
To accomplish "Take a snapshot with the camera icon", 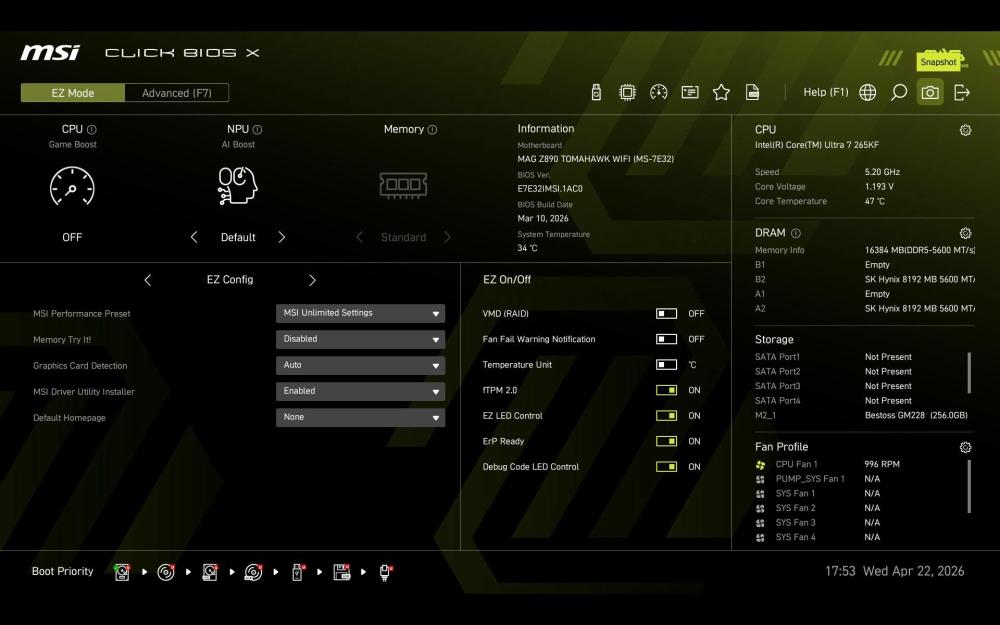I will click(930, 92).
